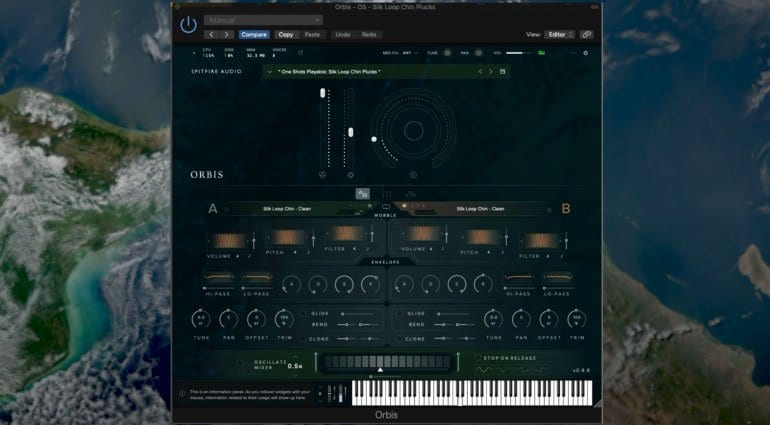770x425 pixels.
Task: Adjust the Pan knob in top bar
Action: pos(479,53)
